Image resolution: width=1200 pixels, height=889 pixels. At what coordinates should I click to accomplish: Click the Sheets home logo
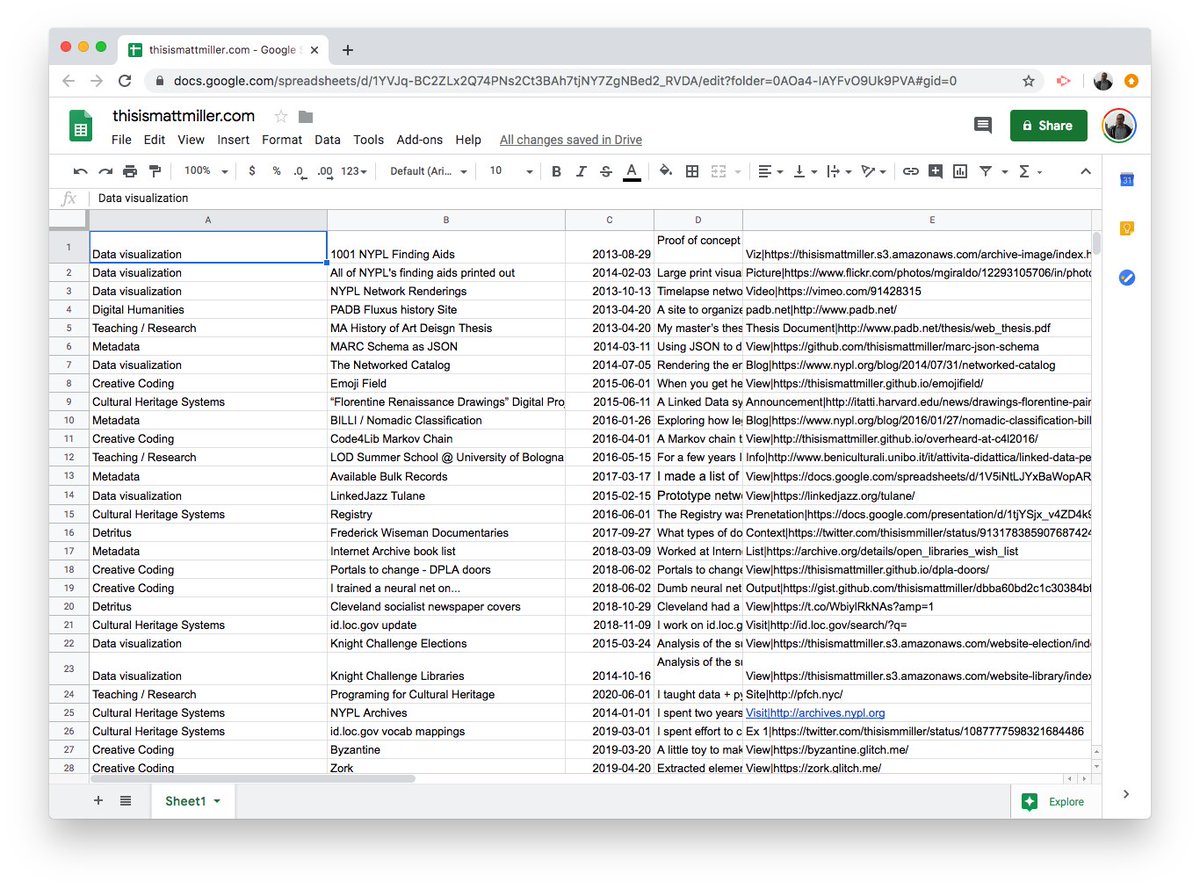pyautogui.click(x=81, y=126)
